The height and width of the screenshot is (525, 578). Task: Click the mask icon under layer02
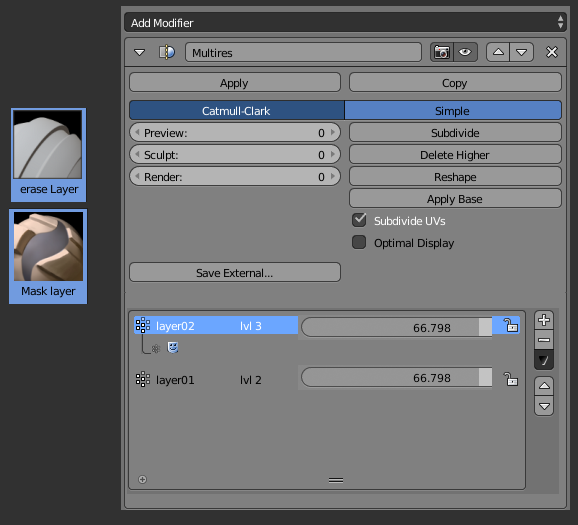(x=173, y=347)
